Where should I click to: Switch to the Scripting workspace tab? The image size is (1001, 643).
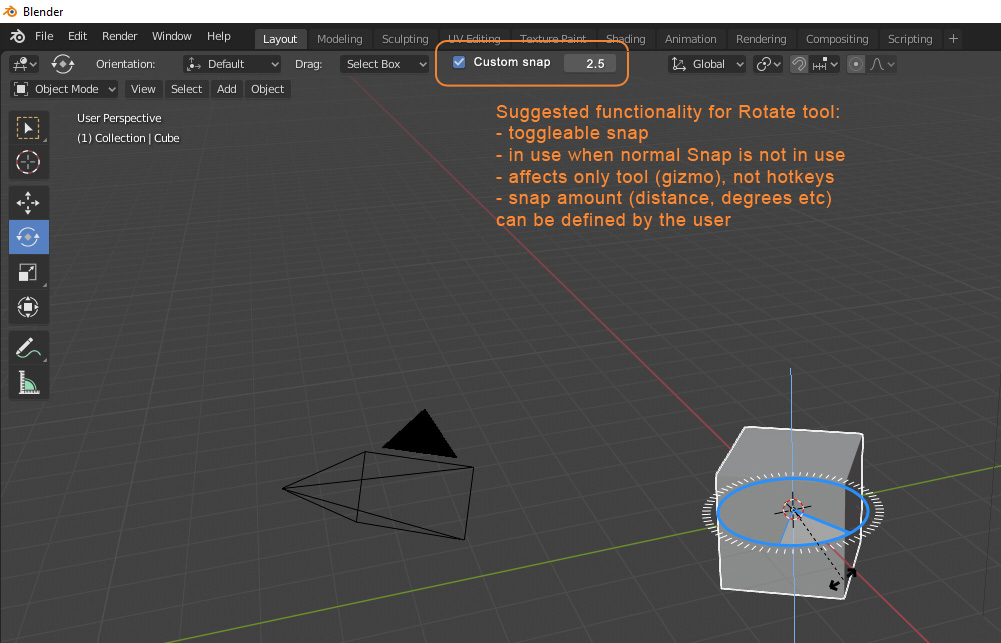coord(910,39)
